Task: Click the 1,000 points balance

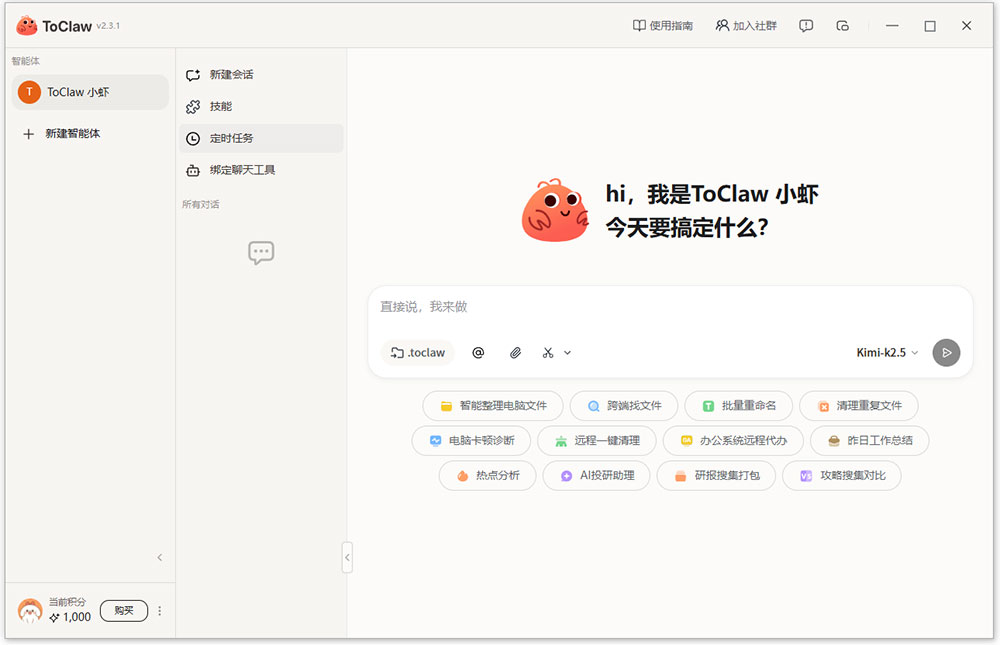Action: pyautogui.click(x=71, y=617)
